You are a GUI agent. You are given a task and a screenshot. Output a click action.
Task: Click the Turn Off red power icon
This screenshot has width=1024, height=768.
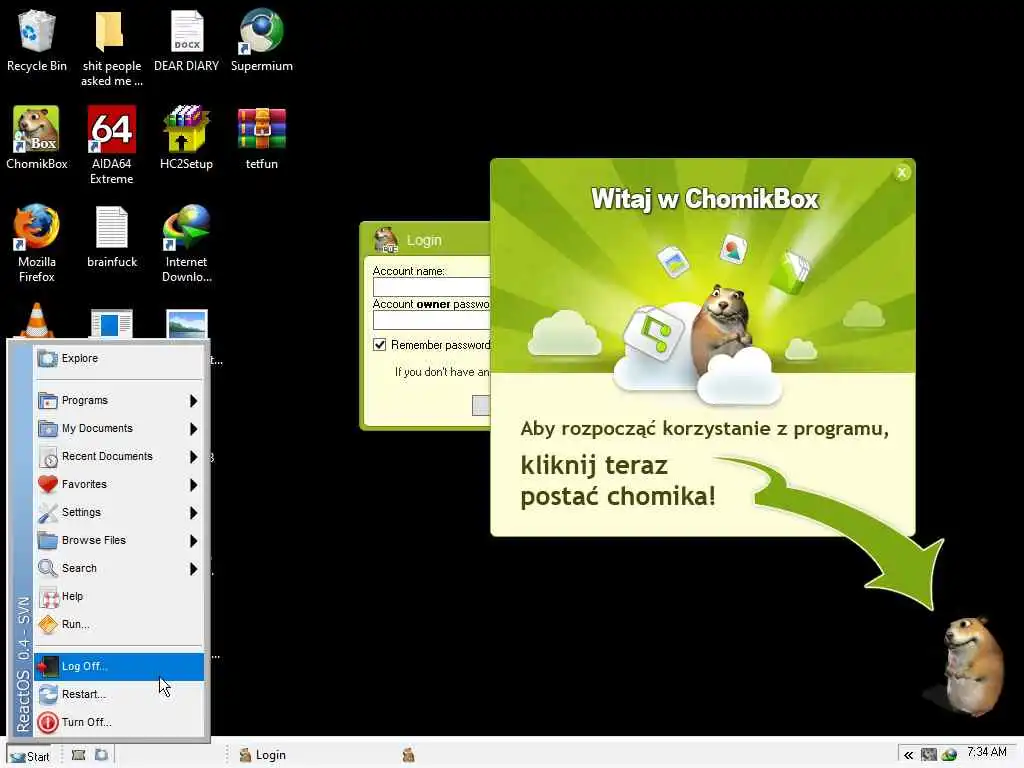click(x=48, y=723)
